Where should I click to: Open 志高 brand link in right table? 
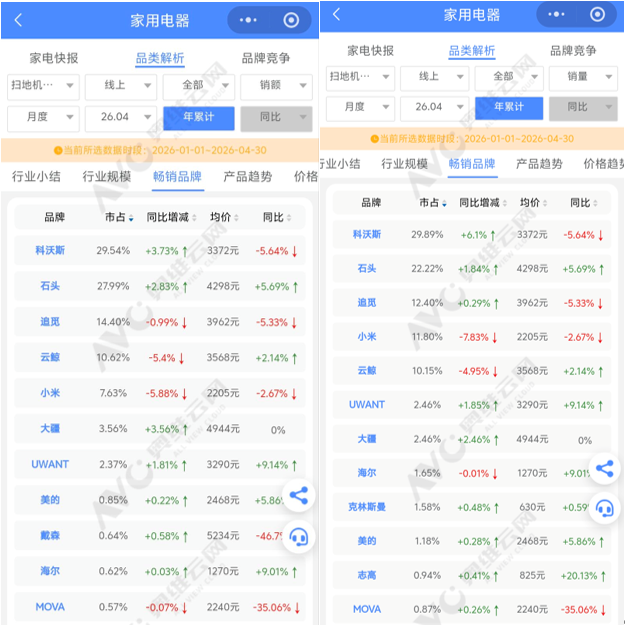pyautogui.click(x=367, y=575)
